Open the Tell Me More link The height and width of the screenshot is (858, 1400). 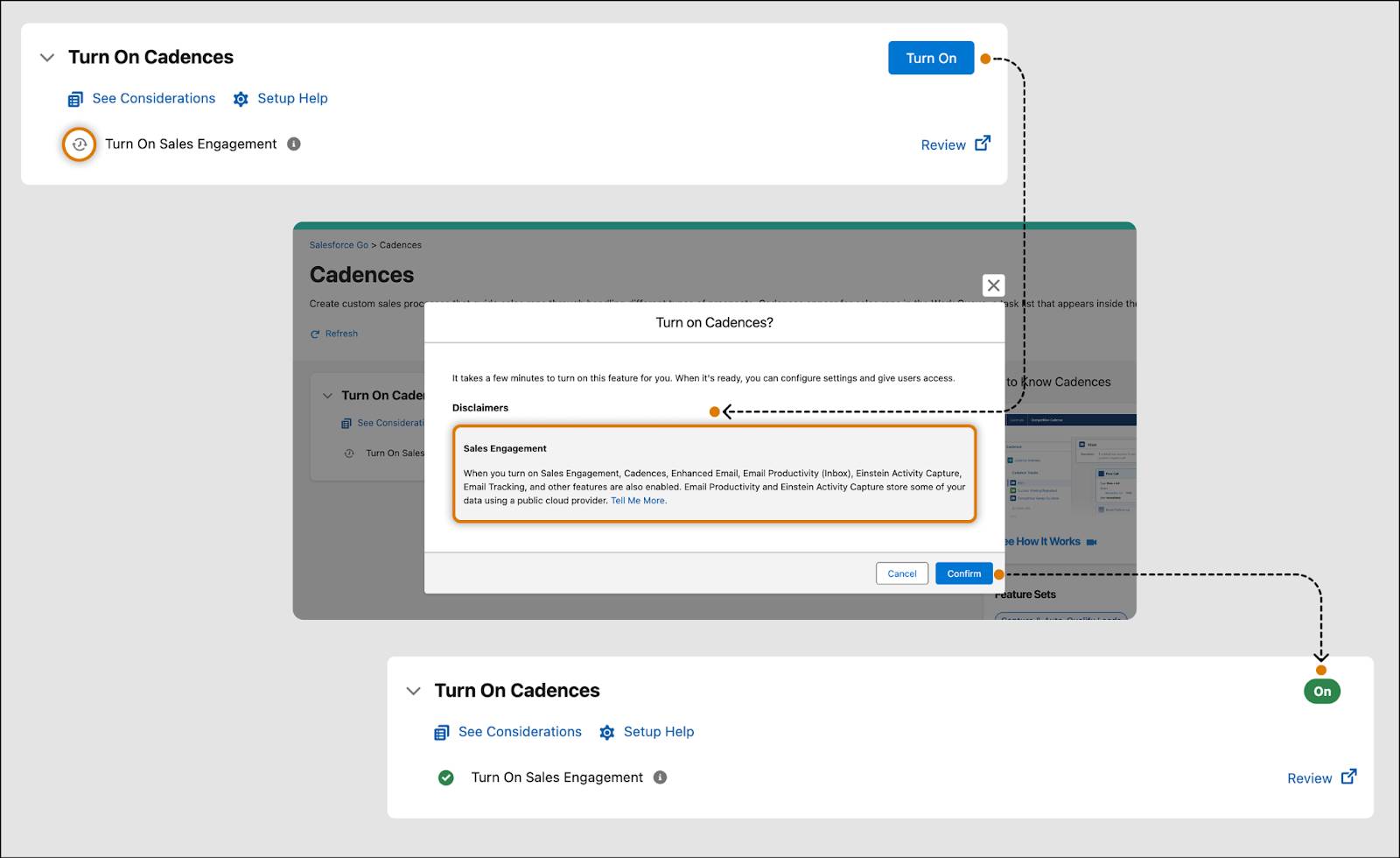pyautogui.click(x=639, y=501)
